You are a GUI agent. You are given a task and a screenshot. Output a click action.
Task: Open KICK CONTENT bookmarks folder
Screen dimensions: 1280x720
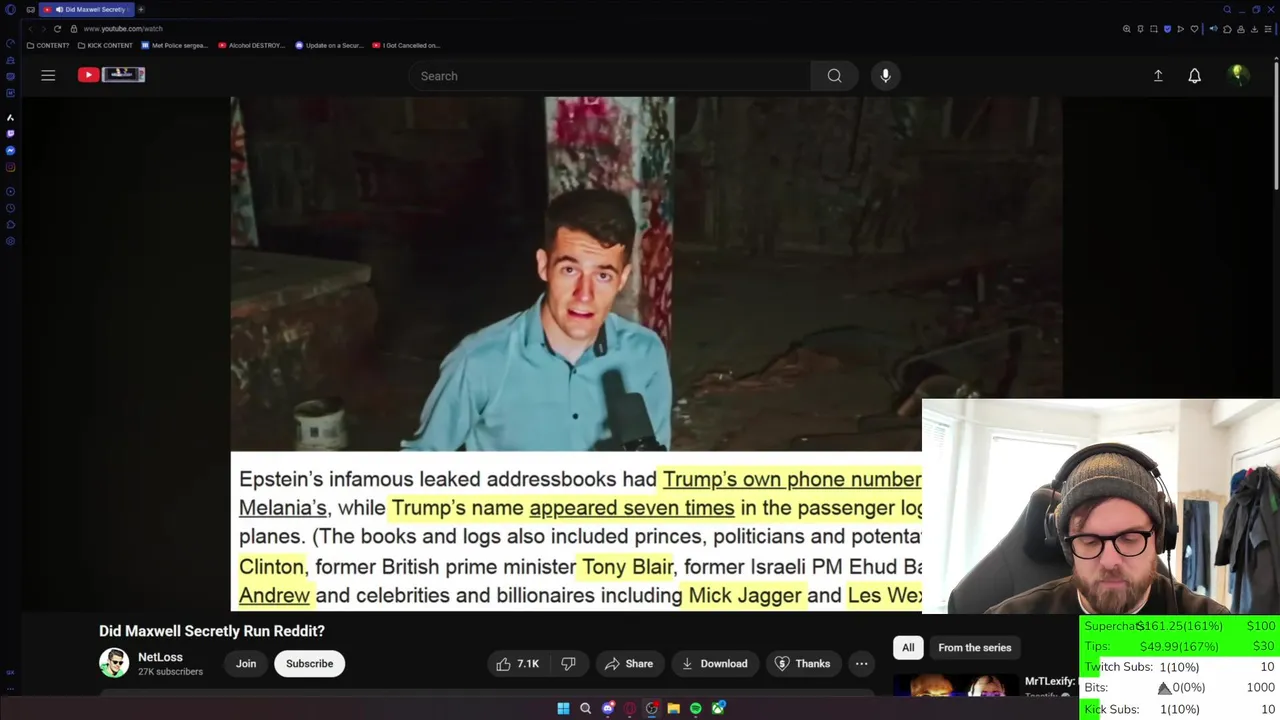click(x=105, y=45)
